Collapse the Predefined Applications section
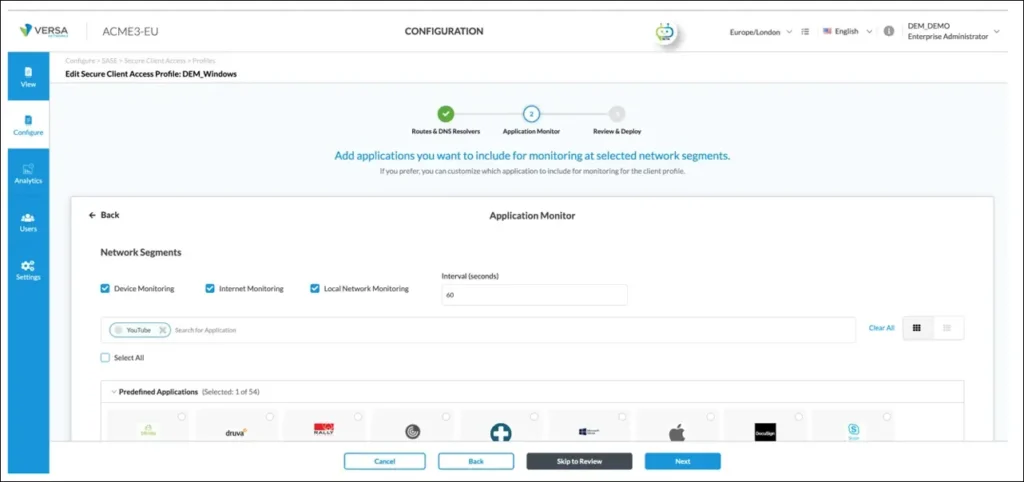1024x482 pixels. click(x=114, y=392)
